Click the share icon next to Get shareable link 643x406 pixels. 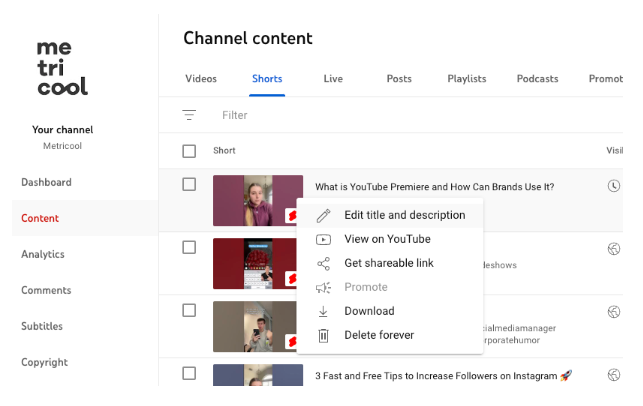coord(323,264)
